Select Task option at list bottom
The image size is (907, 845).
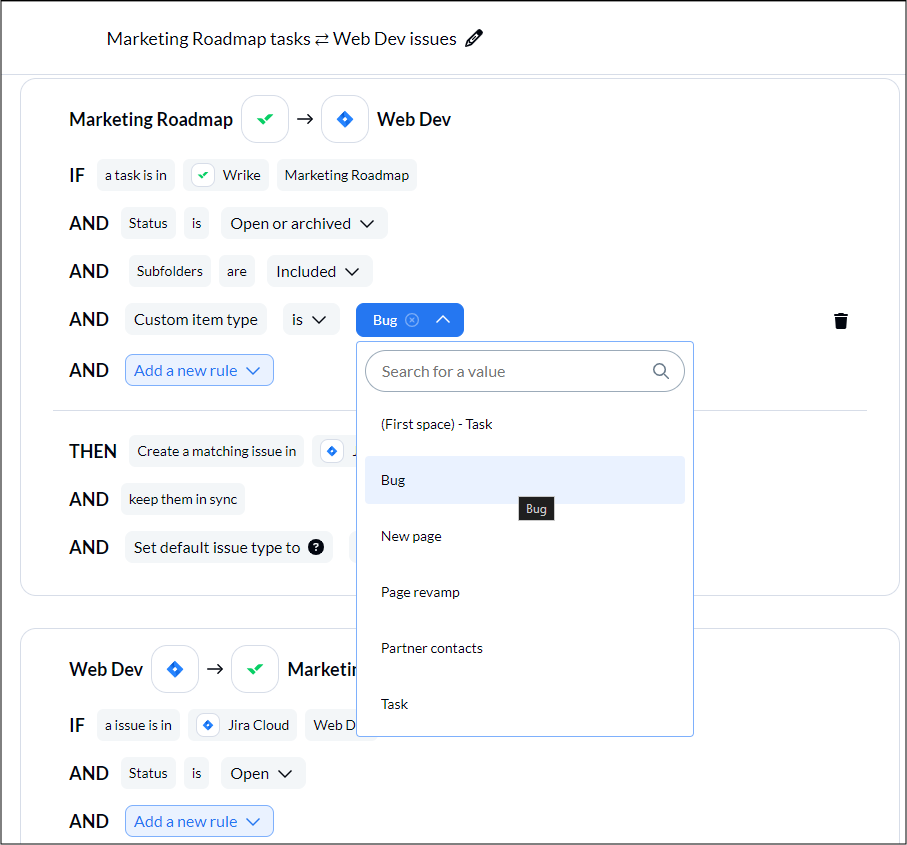click(x=525, y=704)
